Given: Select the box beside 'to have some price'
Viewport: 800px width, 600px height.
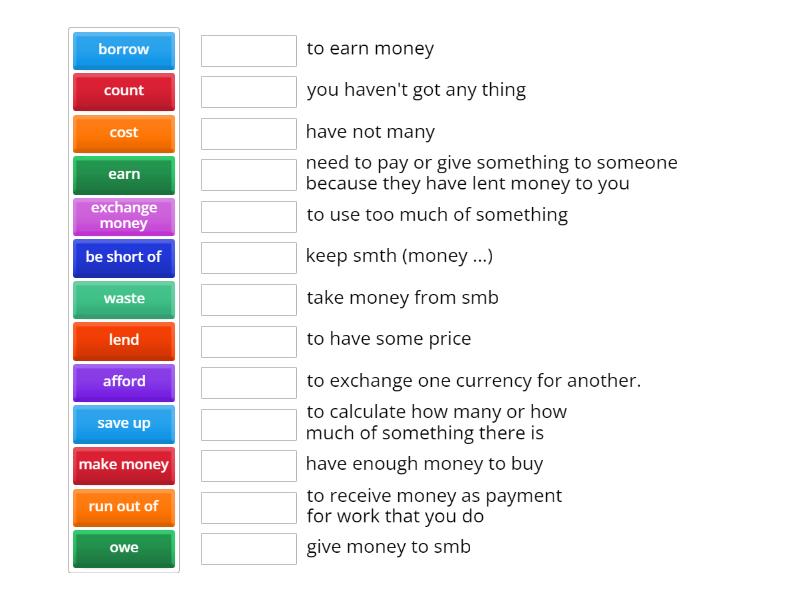Looking at the screenshot, I should pyautogui.click(x=248, y=339).
